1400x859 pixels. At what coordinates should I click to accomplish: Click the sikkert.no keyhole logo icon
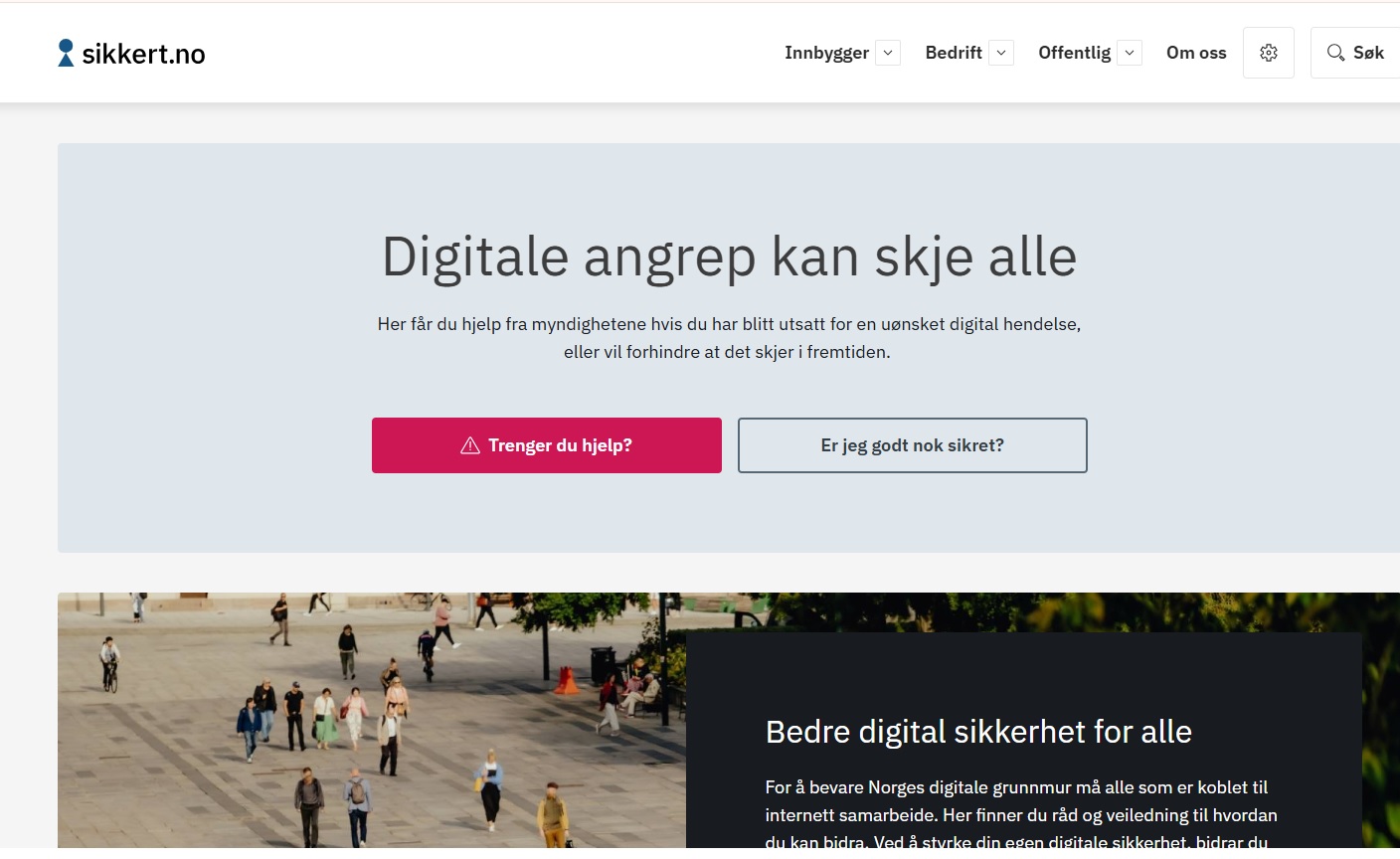(66, 53)
